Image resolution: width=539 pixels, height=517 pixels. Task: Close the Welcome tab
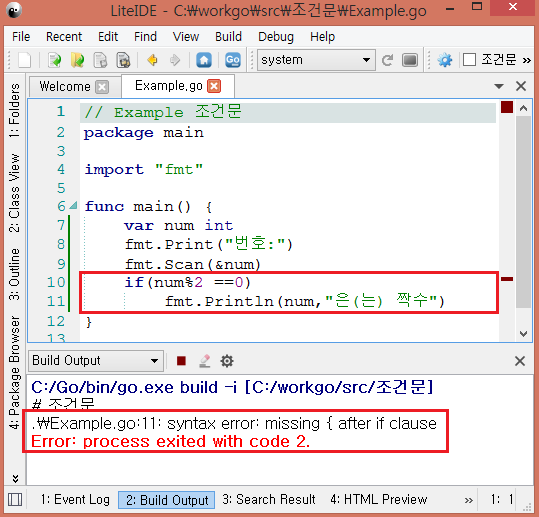click(102, 87)
